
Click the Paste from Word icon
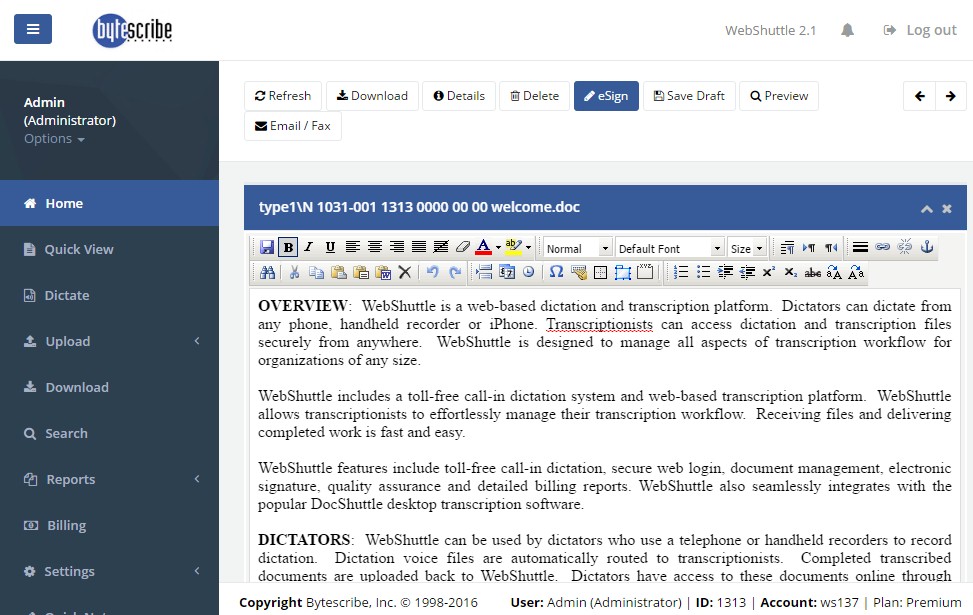click(x=383, y=272)
